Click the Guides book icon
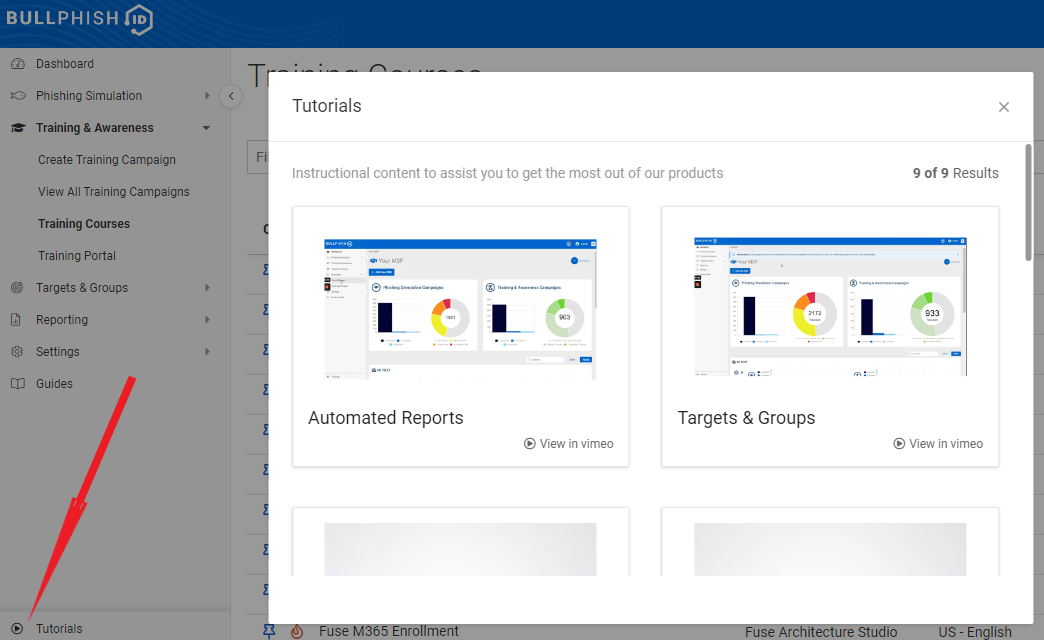This screenshot has width=1044, height=640. (18, 384)
